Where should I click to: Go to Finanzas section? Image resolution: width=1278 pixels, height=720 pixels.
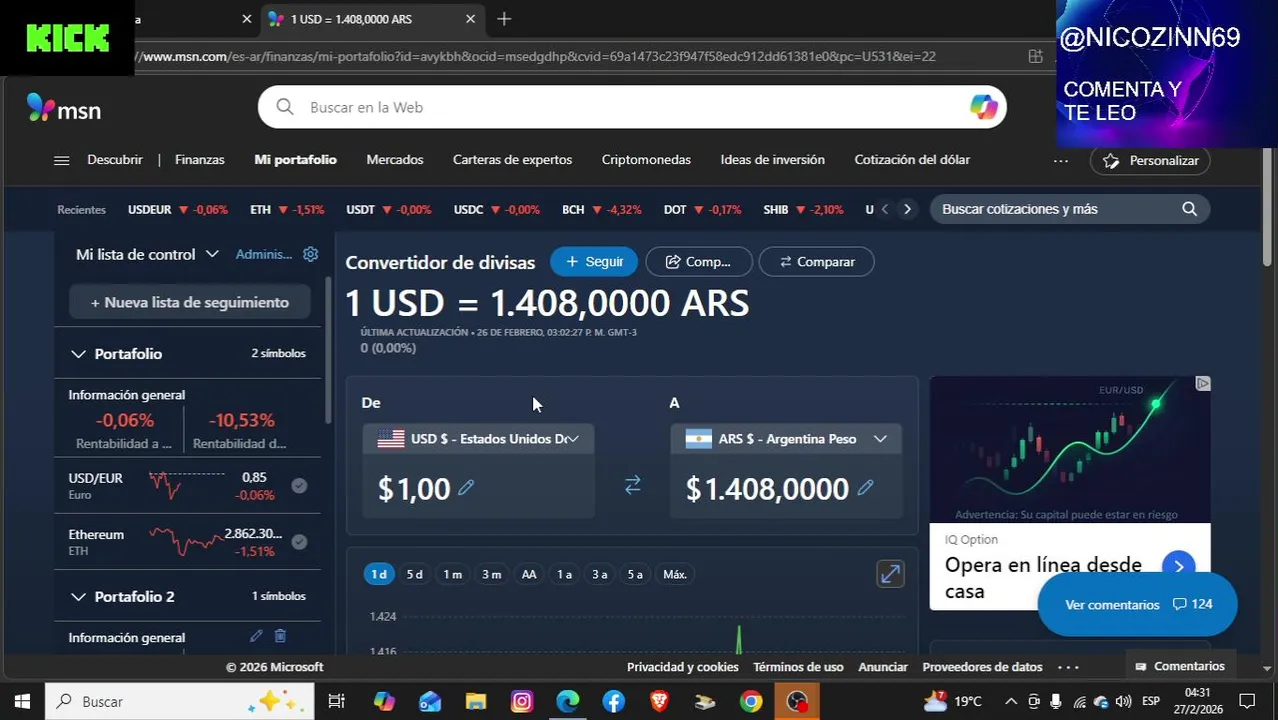click(x=200, y=160)
